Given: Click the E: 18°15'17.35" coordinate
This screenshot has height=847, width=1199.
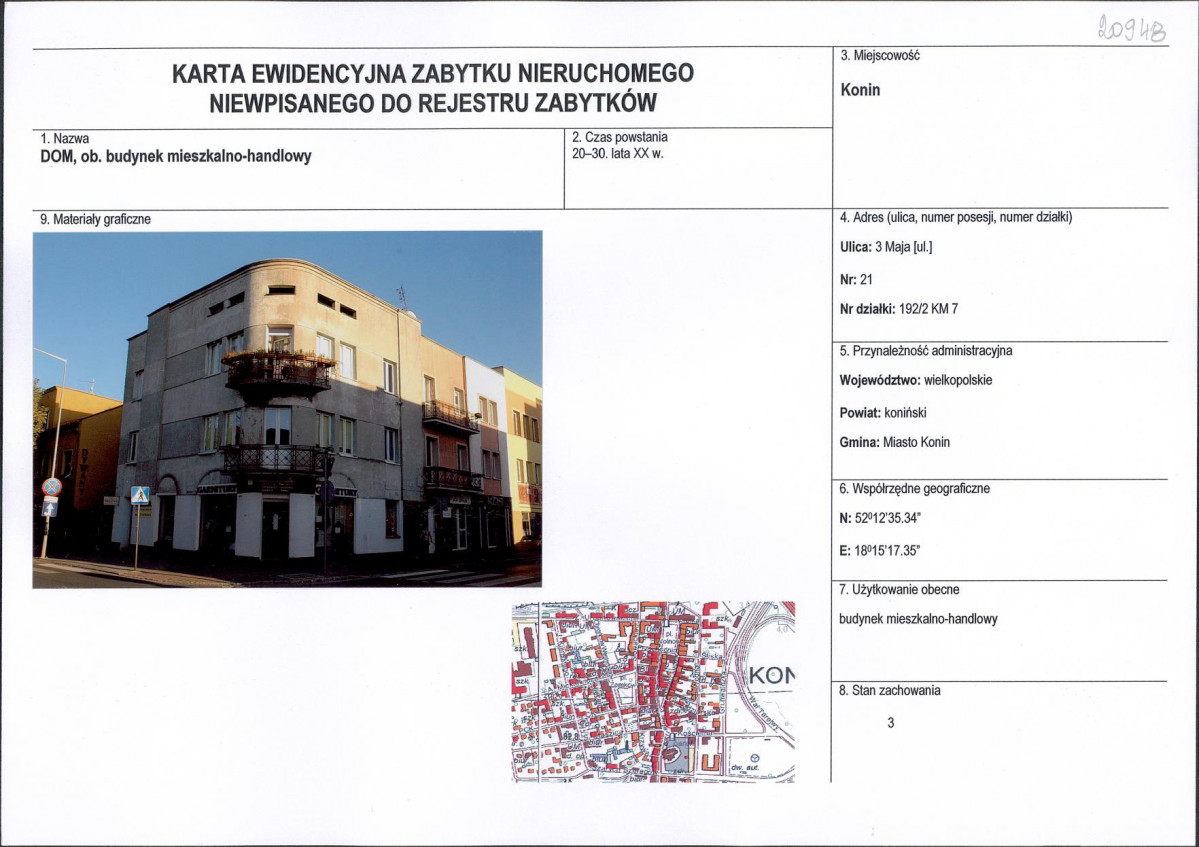Looking at the screenshot, I should 879,550.
